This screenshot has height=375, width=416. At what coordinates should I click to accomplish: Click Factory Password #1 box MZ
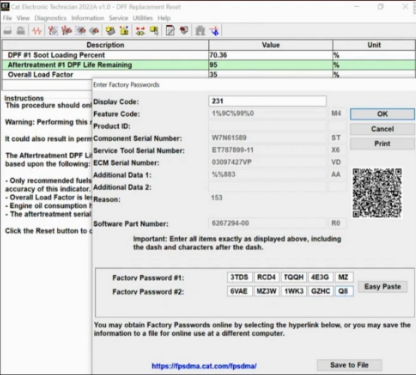344,277
